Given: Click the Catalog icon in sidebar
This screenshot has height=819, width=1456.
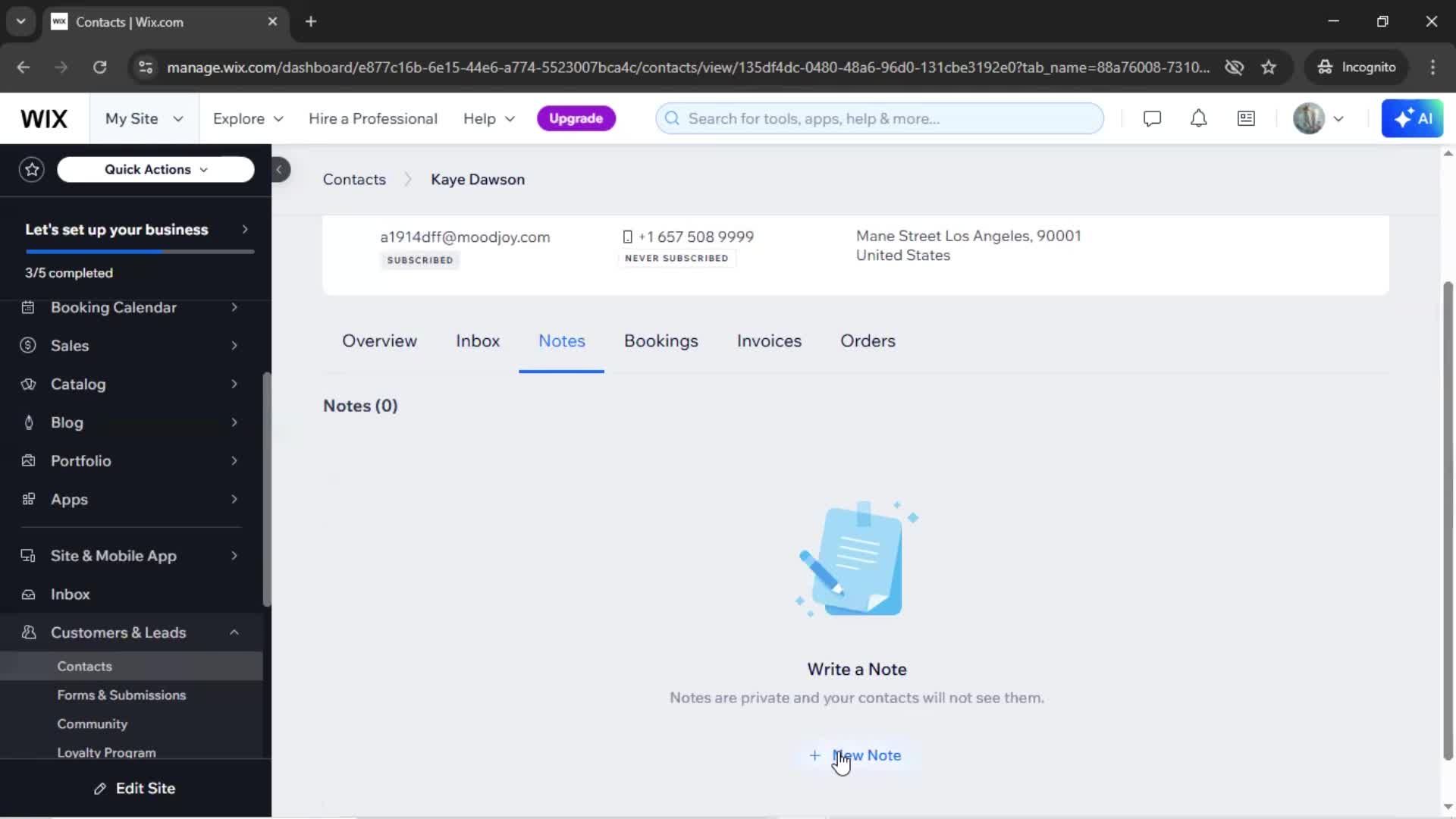Looking at the screenshot, I should point(28,384).
